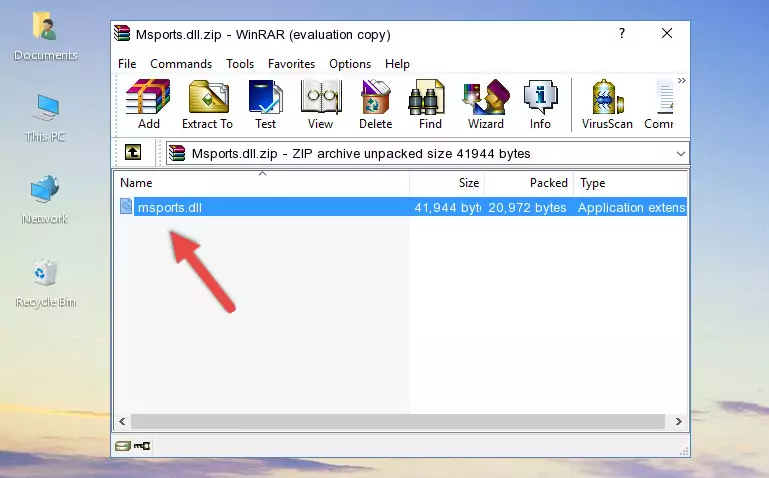Select the Recycle Bin desktop icon
Viewport: 769px width, 478px height.
46,283
